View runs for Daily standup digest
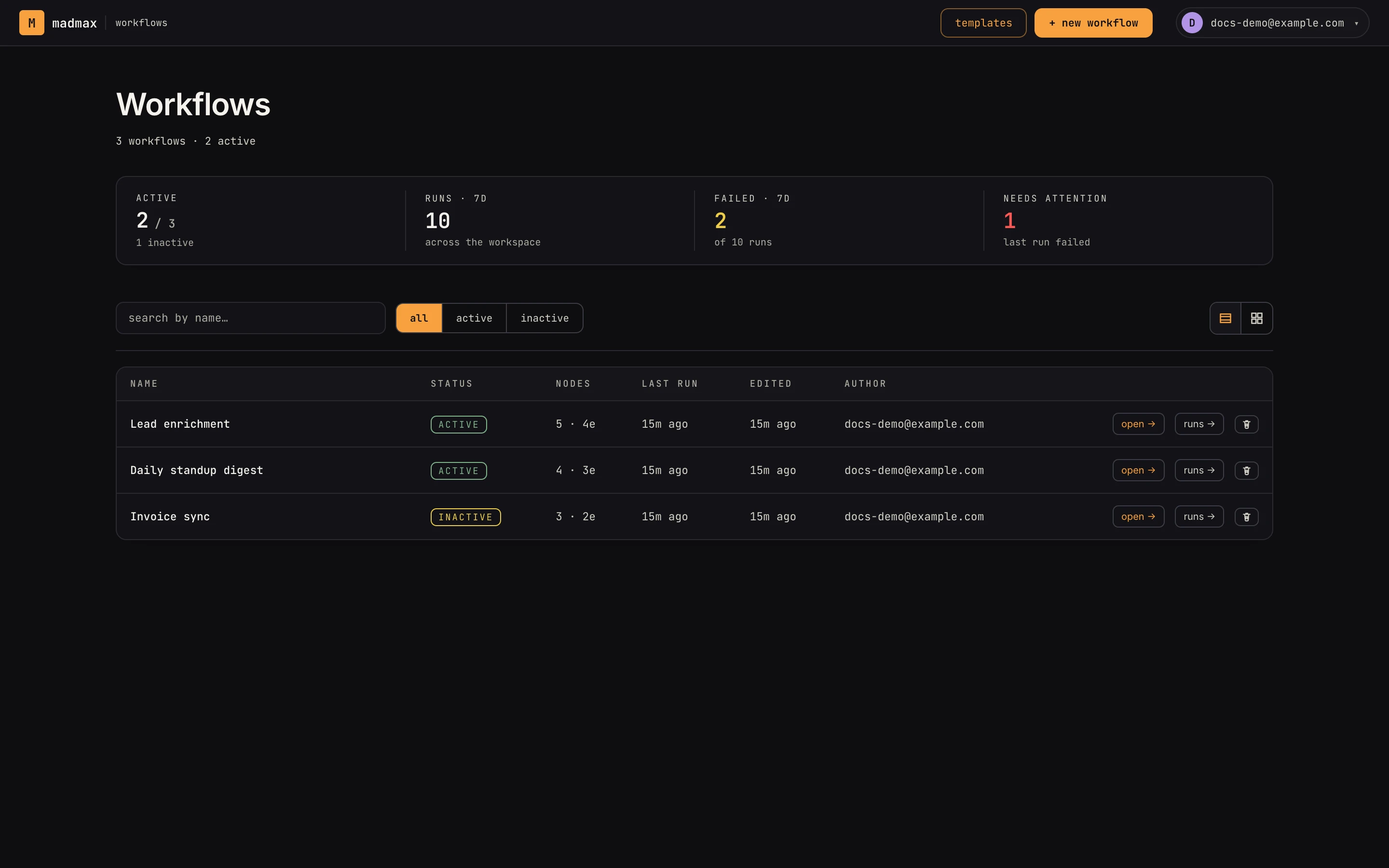This screenshot has width=1389, height=868. point(1199,471)
